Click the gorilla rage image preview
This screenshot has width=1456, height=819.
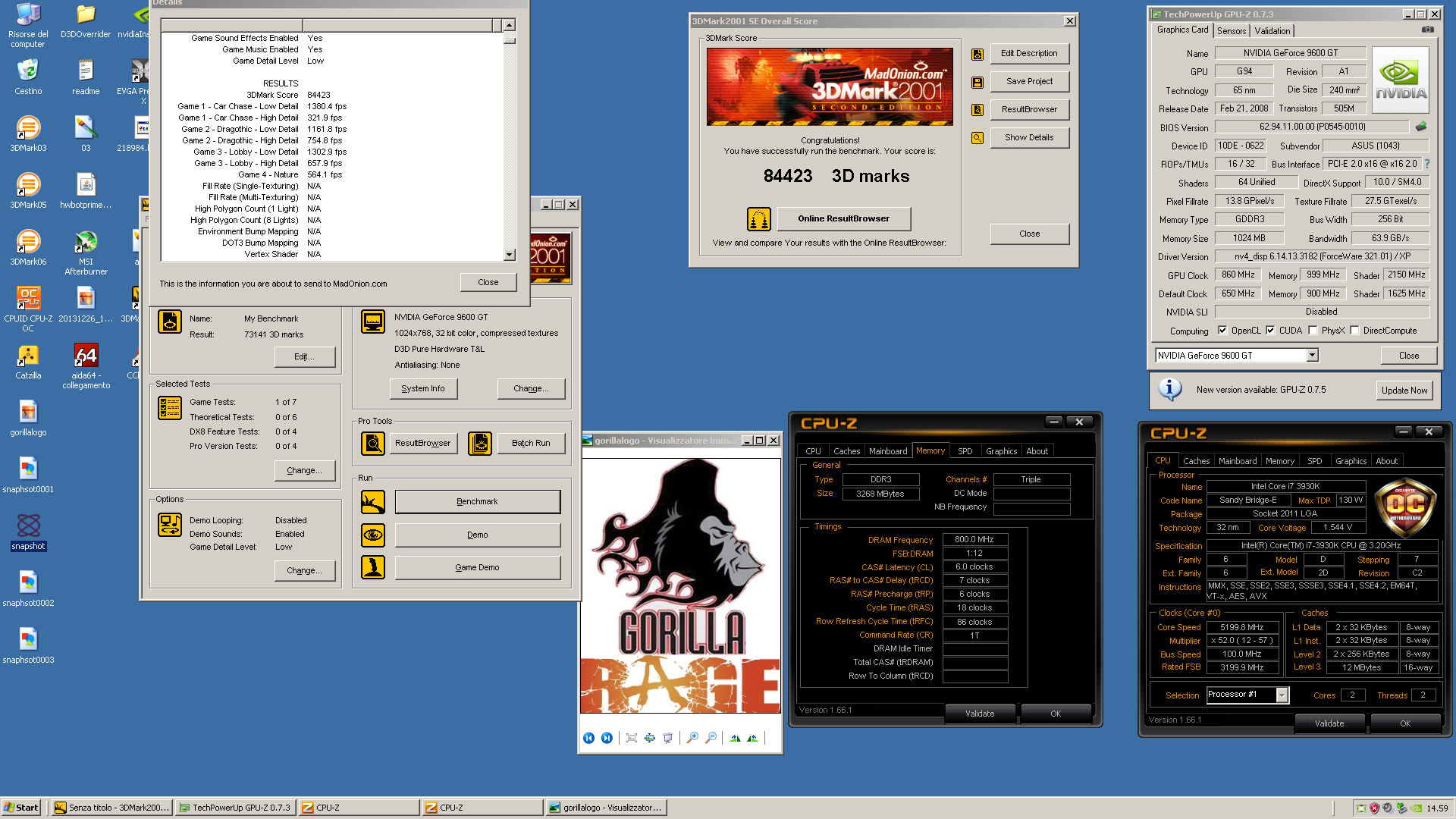680,586
